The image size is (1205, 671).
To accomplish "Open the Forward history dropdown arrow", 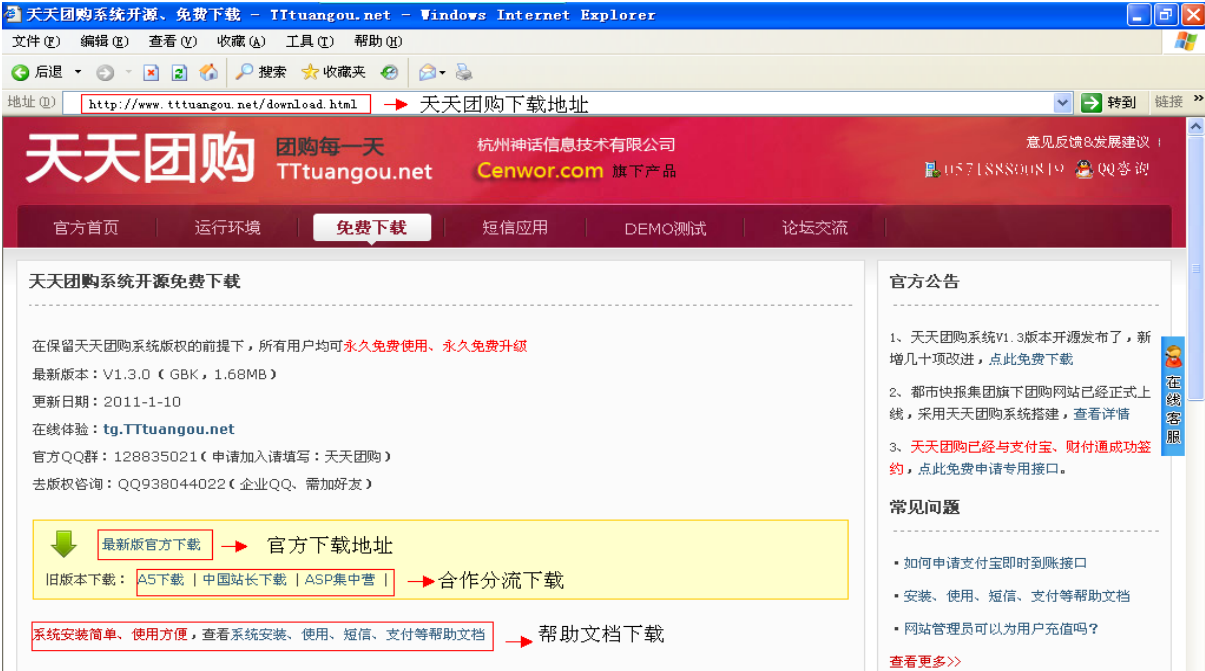I will click(x=128, y=72).
